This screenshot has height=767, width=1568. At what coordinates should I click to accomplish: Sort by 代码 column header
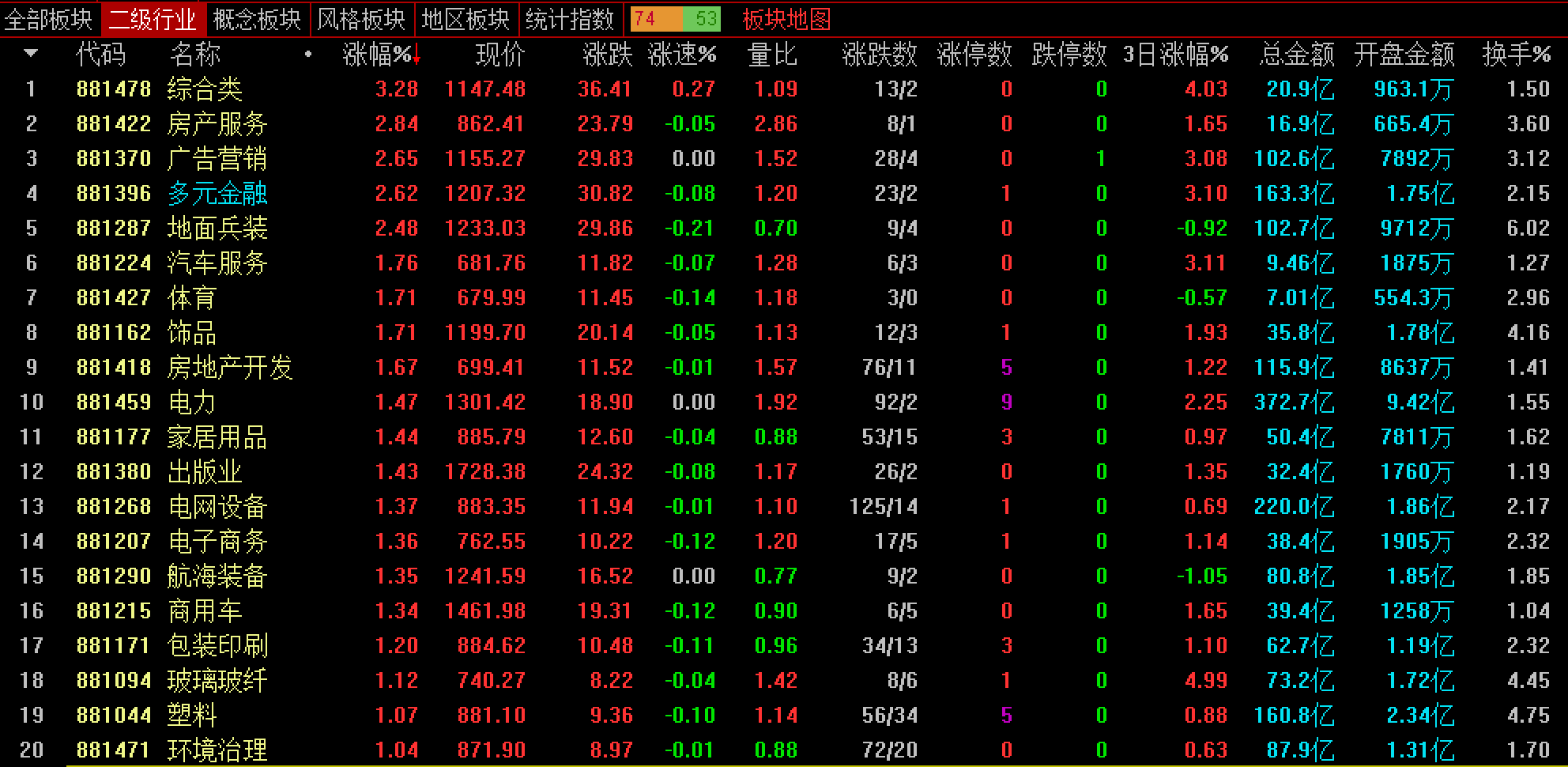click(x=100, y=55)
